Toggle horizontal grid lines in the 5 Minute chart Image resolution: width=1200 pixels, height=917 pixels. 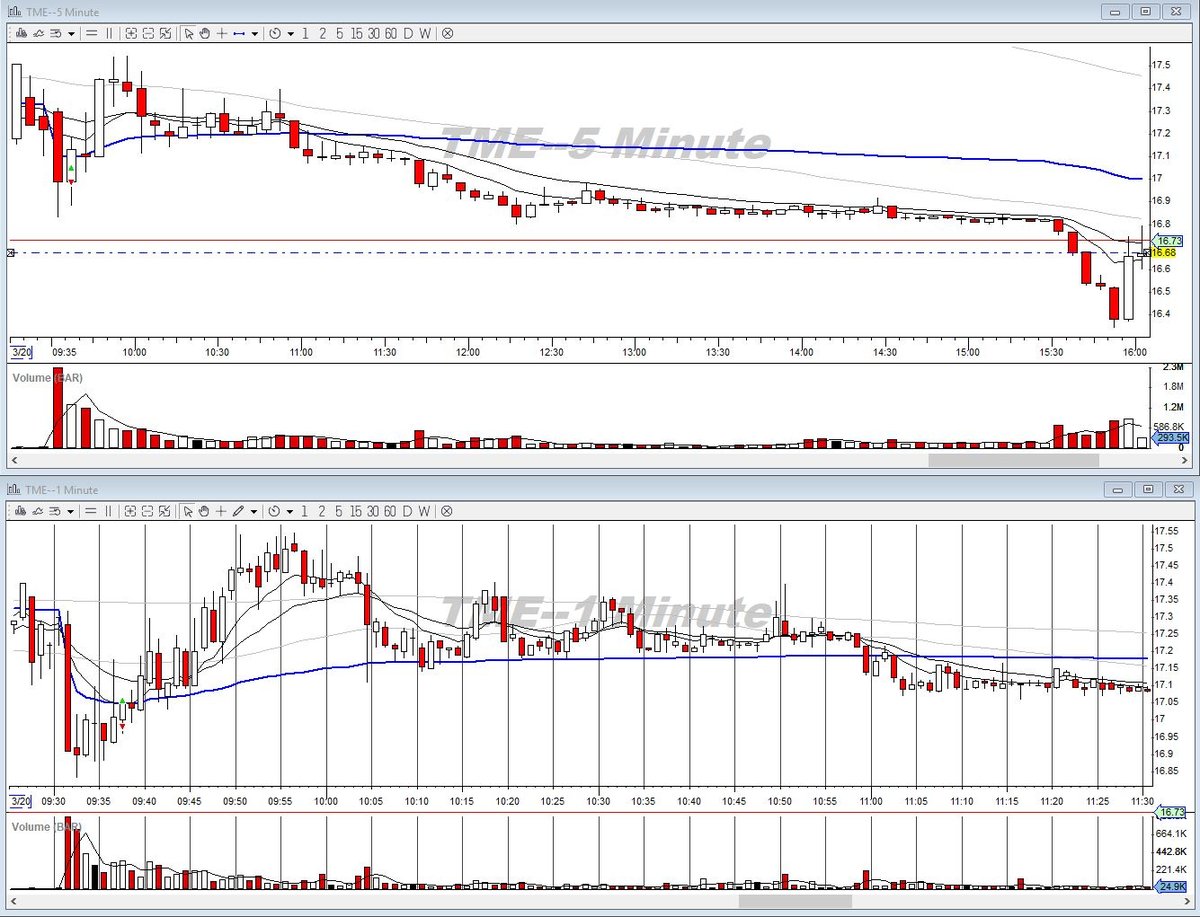tap(91, 33)
